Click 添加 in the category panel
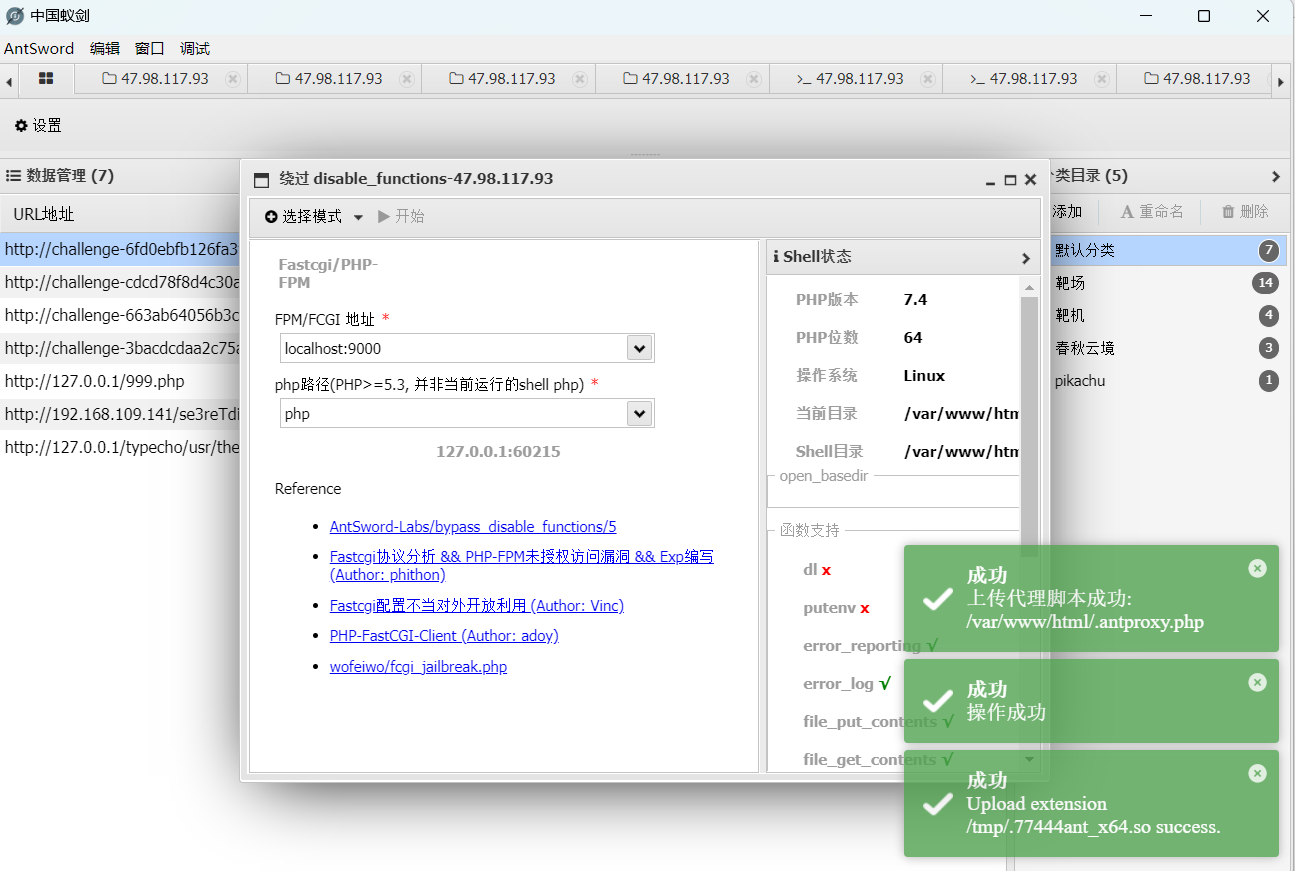This screenshot has height=871, width=1295. [x=1066, y=212]
